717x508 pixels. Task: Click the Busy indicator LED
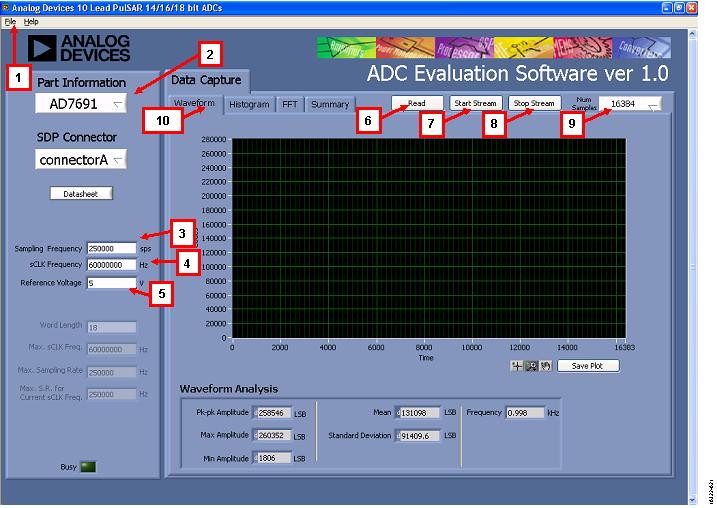[88, 467]
